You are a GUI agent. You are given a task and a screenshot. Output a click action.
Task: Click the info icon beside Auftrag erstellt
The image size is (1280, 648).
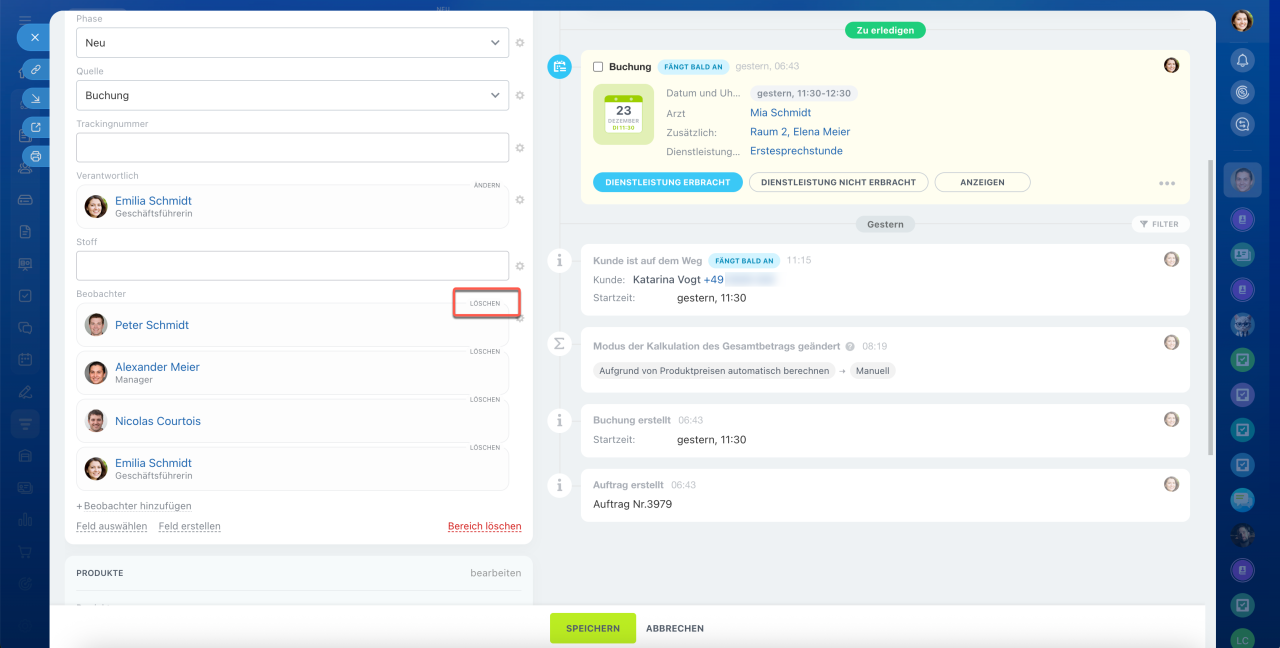(559, 485)
